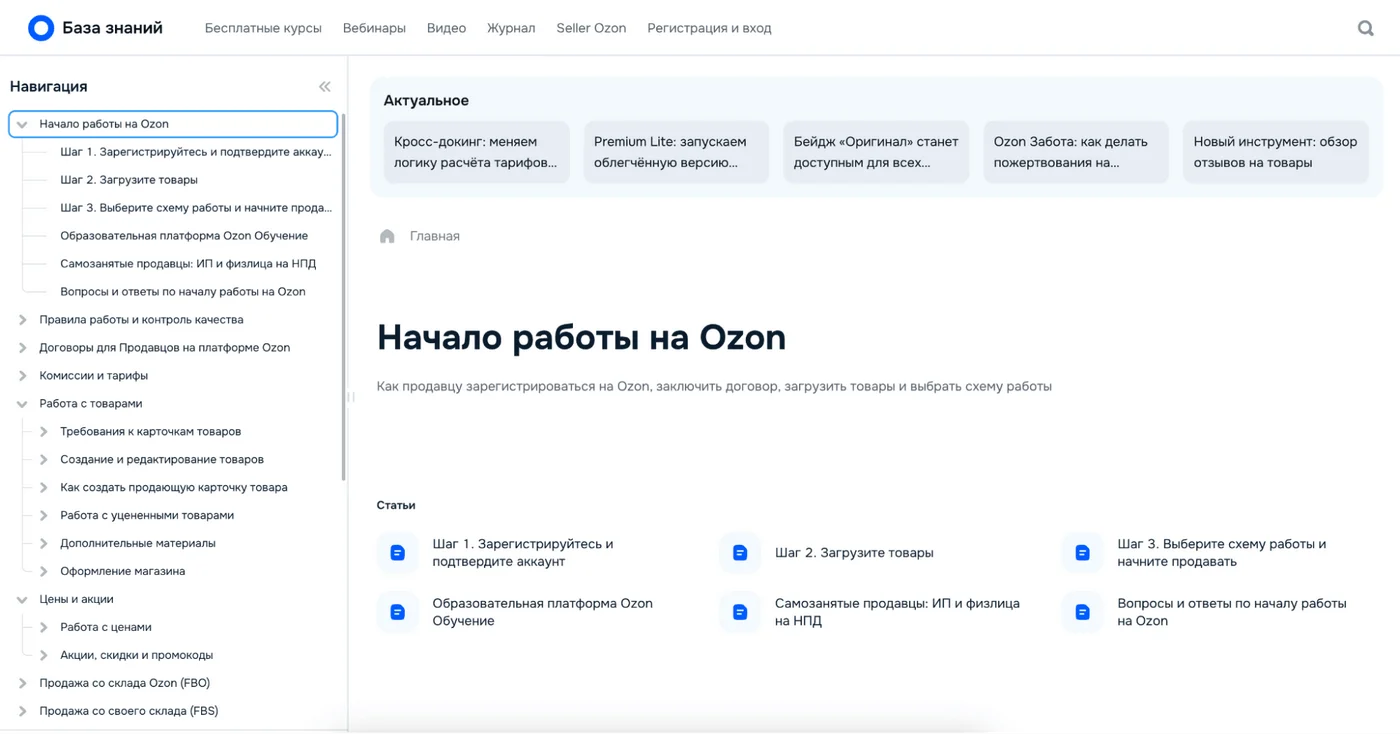Click the article icon for Образовательная платформа Ozon Обучение
This screenshot has height=734, width=1400.
pos(397,612)
